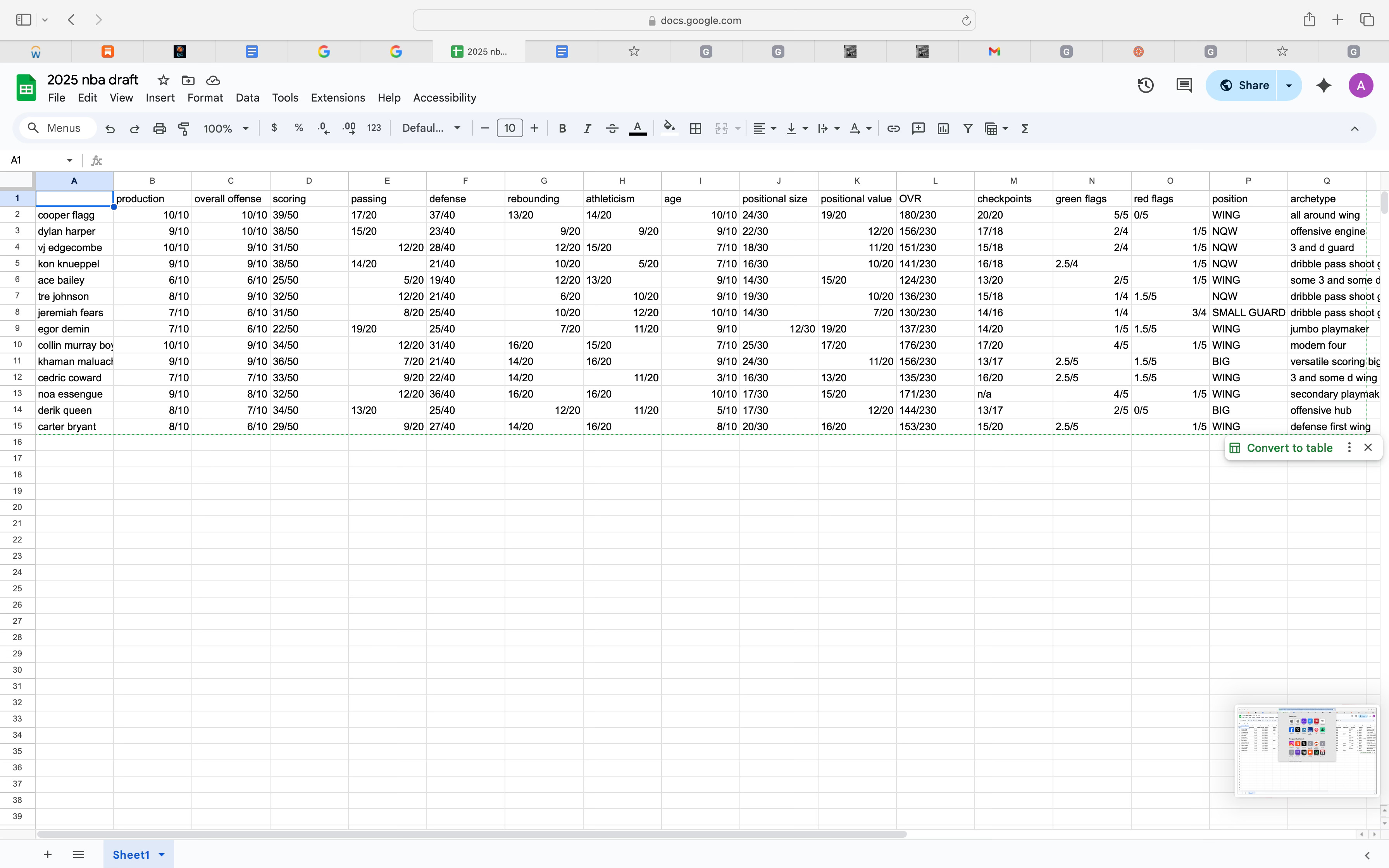1389x868 pixels.
Task: Click the redo arrow in the toolbar
Action: point(135,129)
